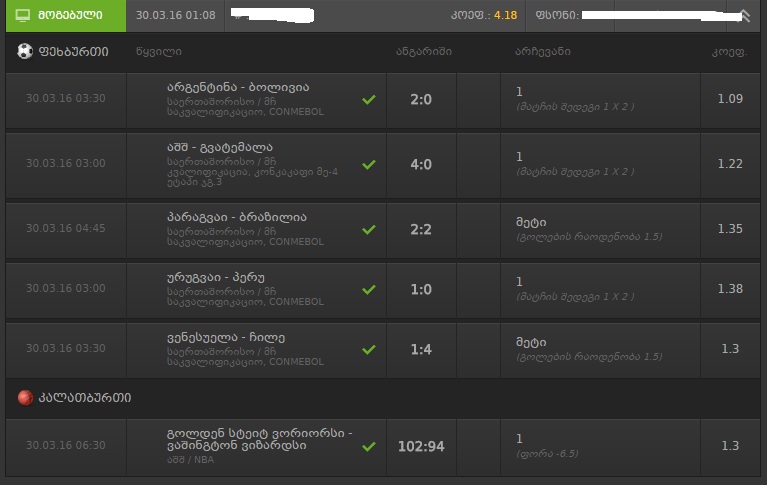Open the ვენესუელა - ჩილე match

tap(226, 337)
